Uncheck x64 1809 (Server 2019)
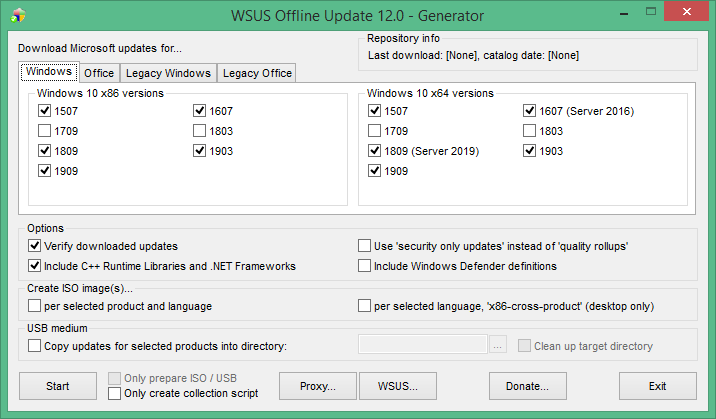This screenshot has height=419, width=716. pyautogui.click(x=374, y=151)
